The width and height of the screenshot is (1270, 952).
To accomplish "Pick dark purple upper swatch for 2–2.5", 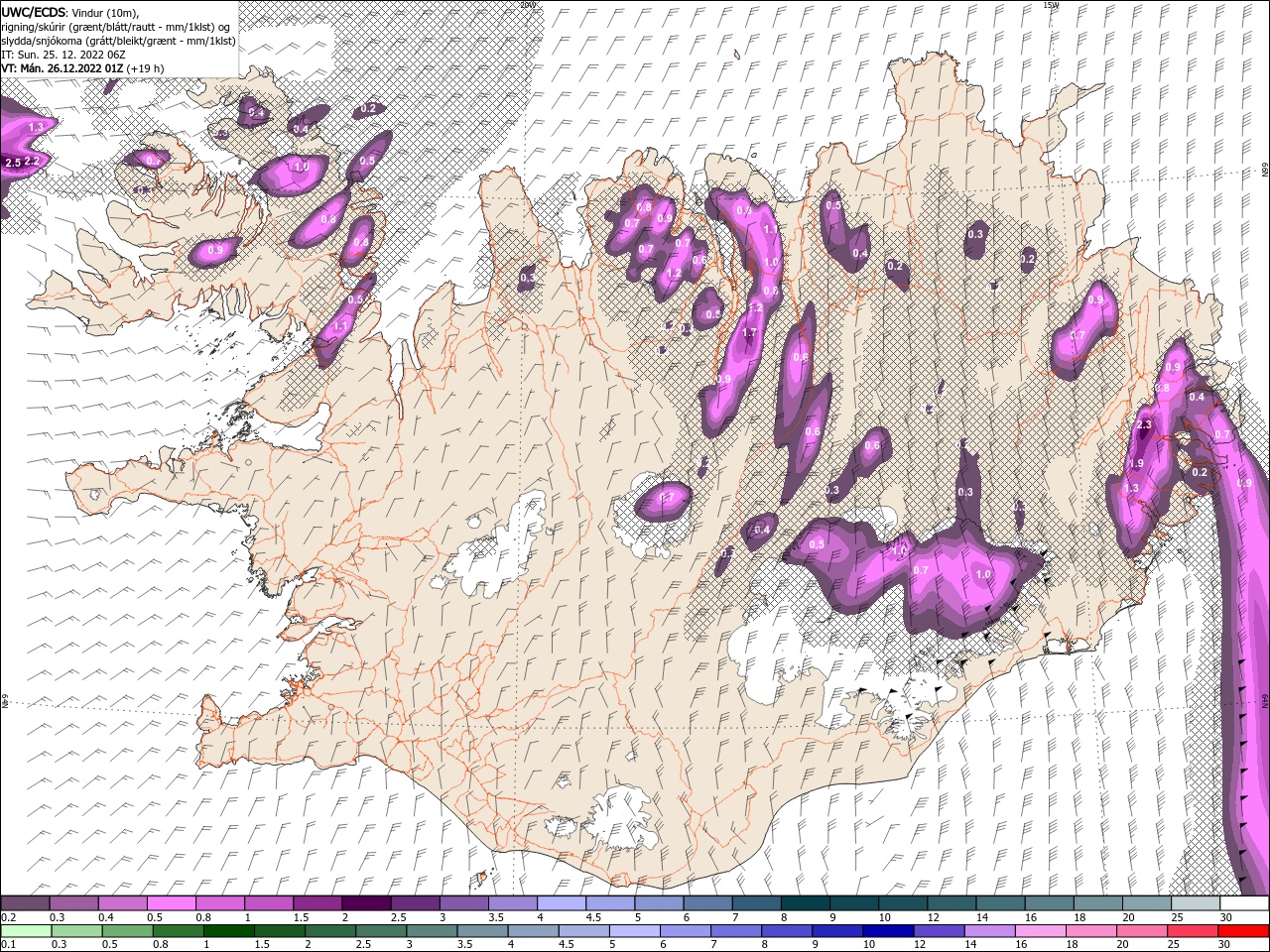I will click(365, 903).
